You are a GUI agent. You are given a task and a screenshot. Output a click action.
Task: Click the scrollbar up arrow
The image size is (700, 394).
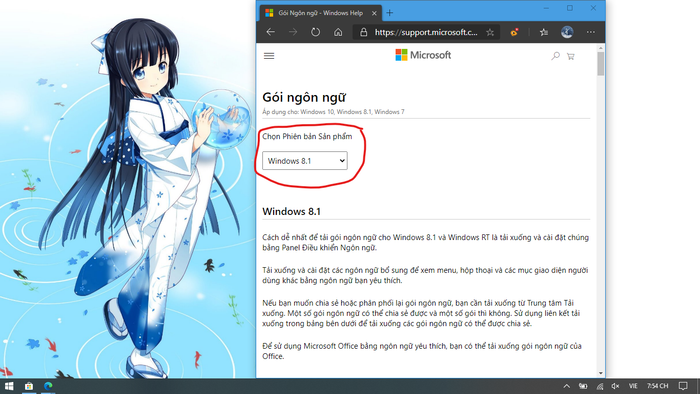[x=600, y=48]
